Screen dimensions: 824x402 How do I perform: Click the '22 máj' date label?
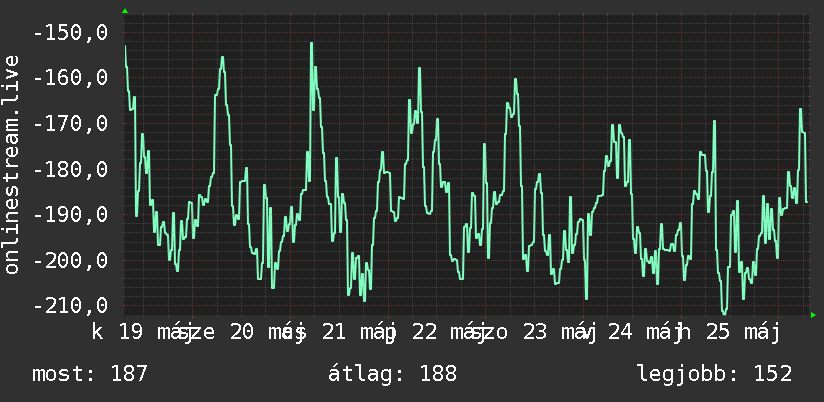click(451, 334)
